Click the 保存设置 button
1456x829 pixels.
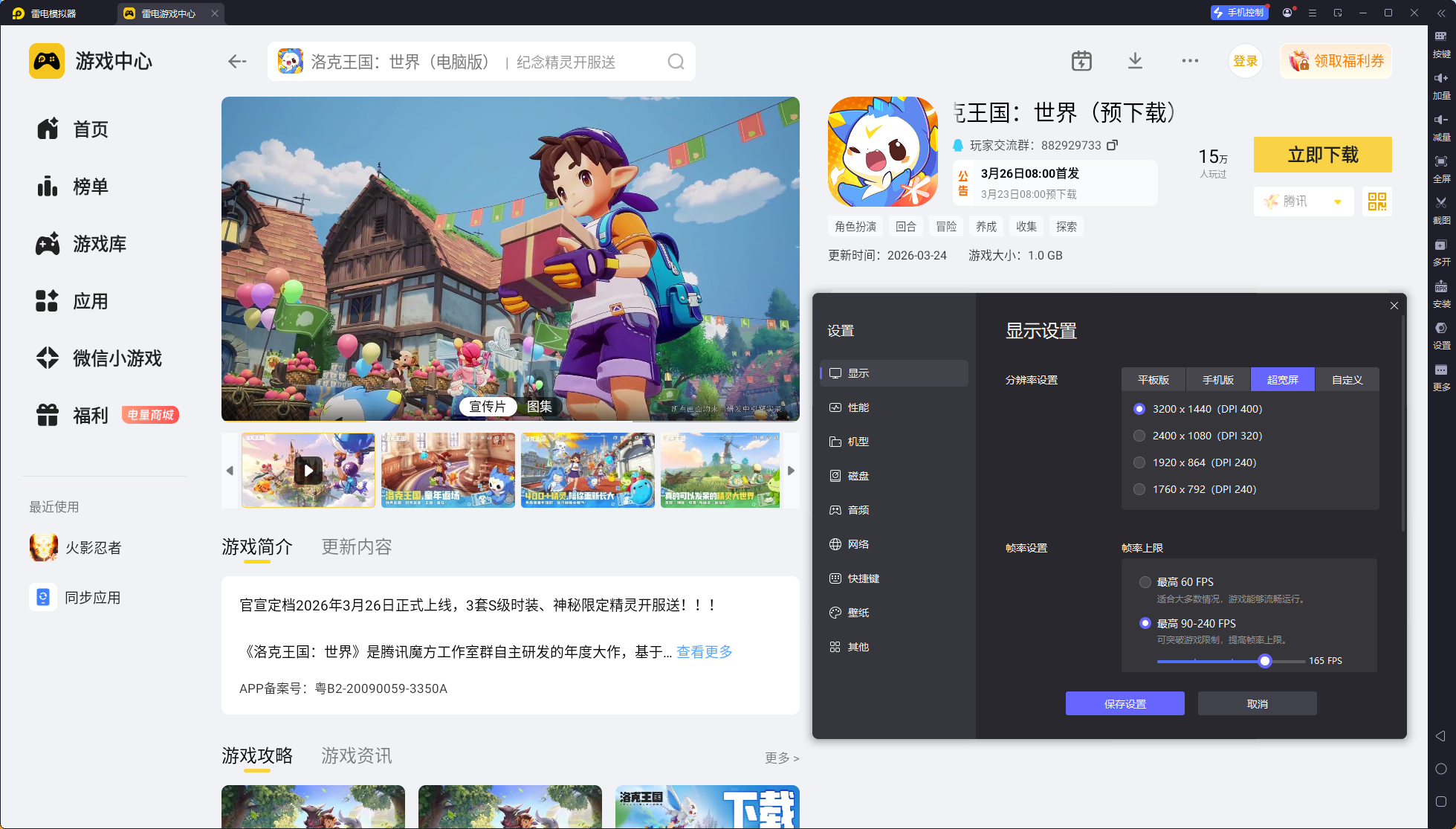click(x=1125, y=703)
